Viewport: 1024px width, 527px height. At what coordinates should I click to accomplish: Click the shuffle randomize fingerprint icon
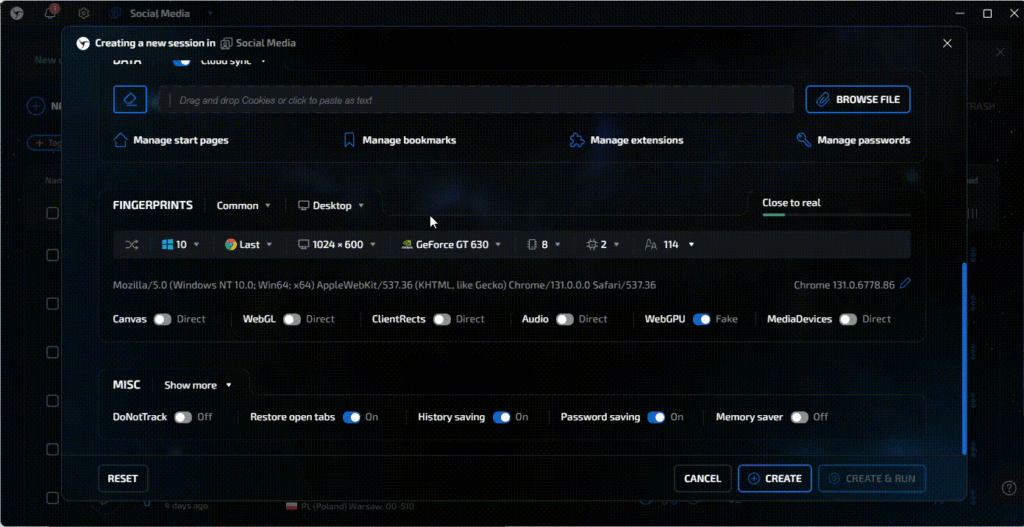click(131, 244)
